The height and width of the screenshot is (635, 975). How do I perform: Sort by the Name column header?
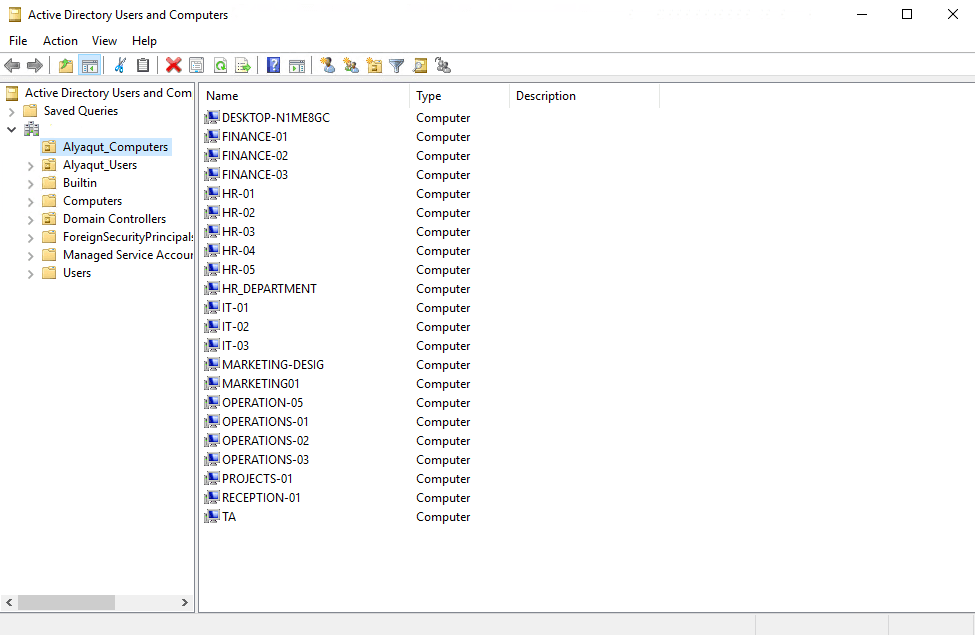(x=305, y=96)
